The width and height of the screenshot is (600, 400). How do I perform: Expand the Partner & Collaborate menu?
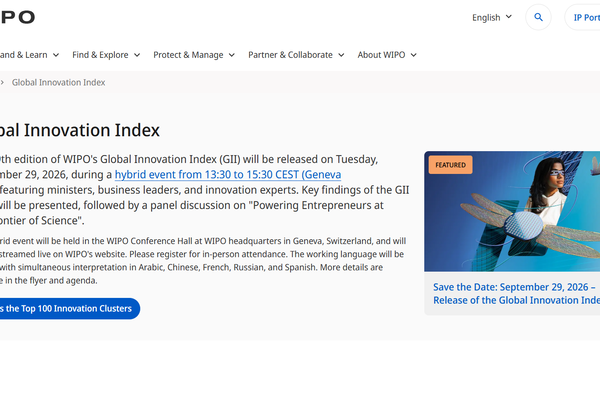pyautogui.click(x=296, y=55)
